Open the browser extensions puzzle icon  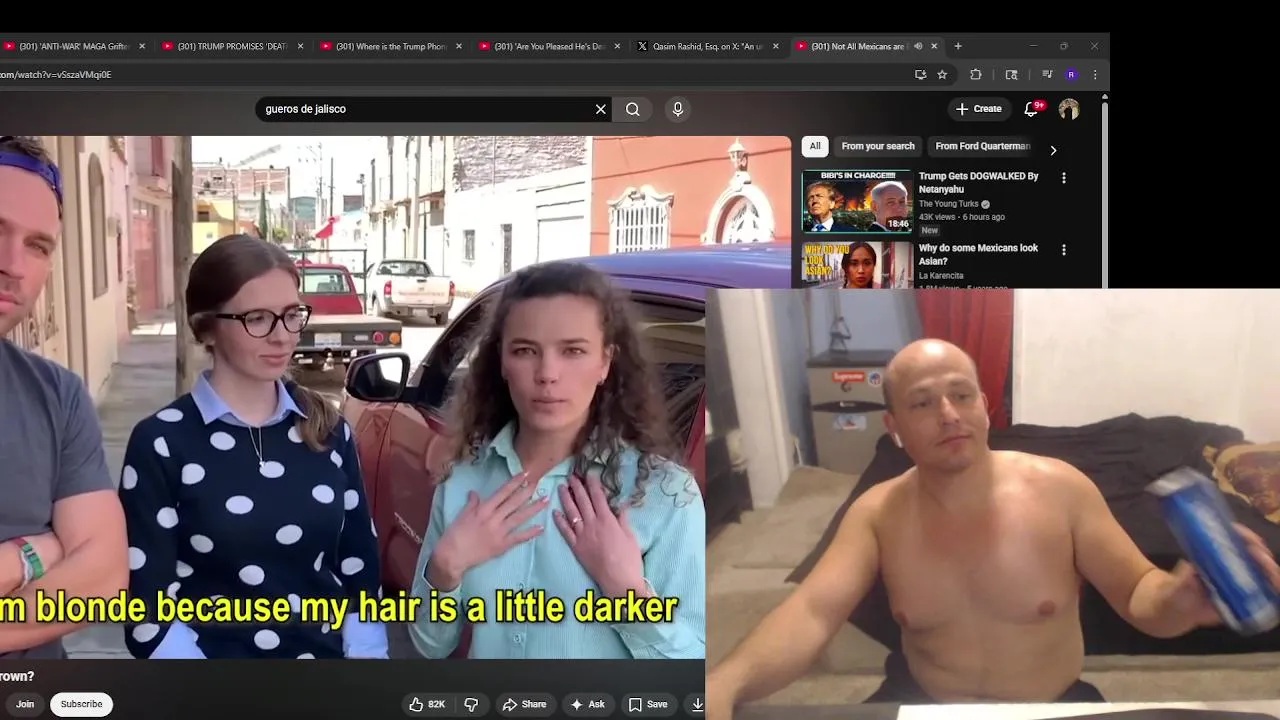click(976, 75)
